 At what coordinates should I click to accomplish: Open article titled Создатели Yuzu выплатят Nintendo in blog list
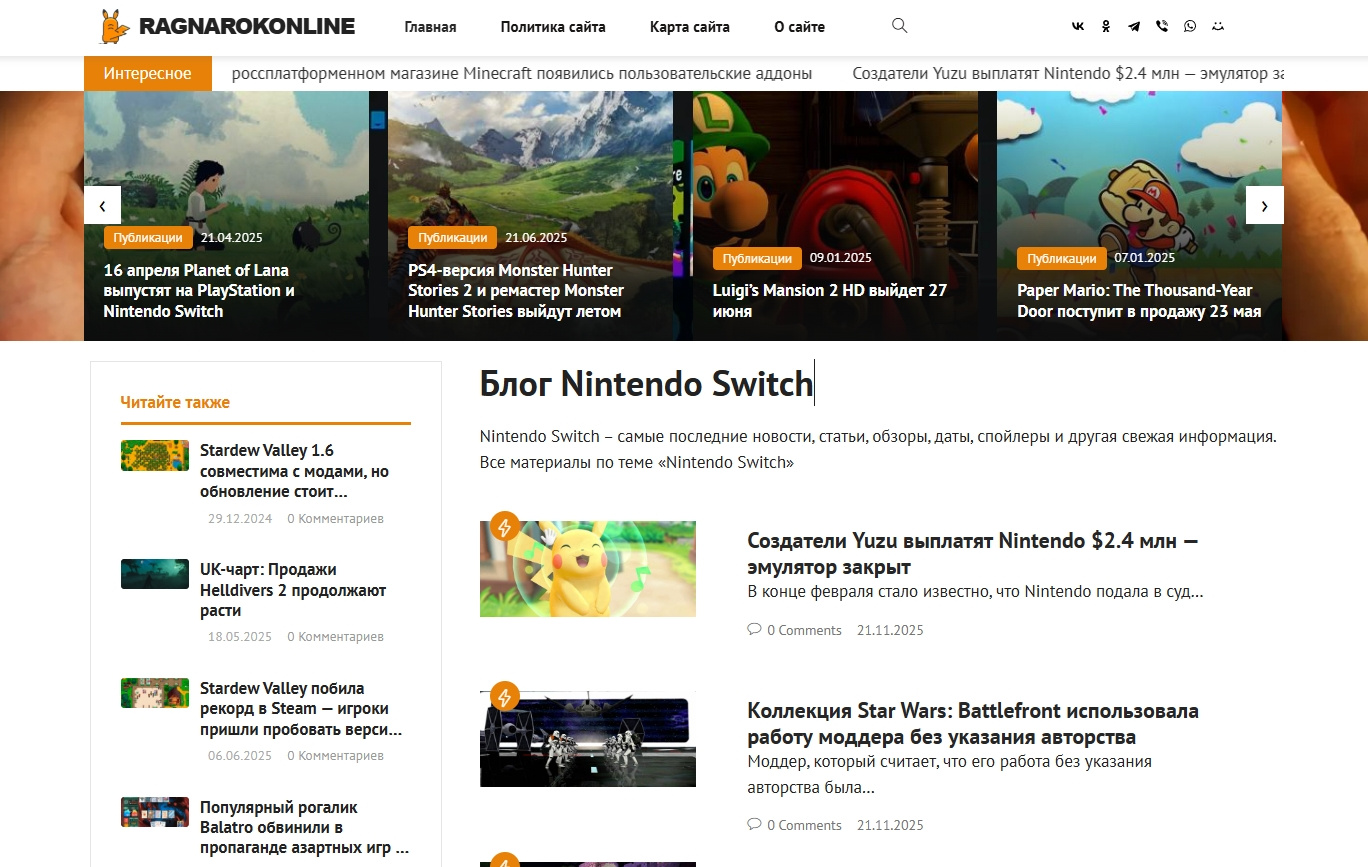[973, 554]
